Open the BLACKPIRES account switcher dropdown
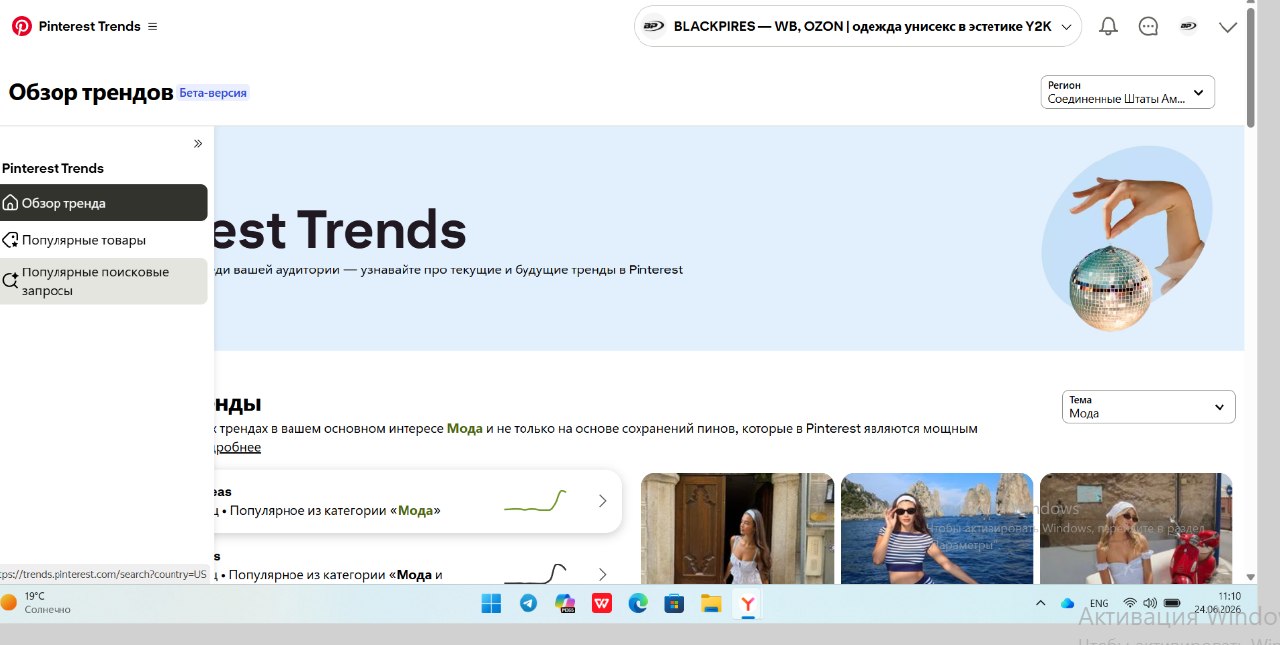This screenshot has width=1280, height=645. pyautogui.click(x=858, y=27)
